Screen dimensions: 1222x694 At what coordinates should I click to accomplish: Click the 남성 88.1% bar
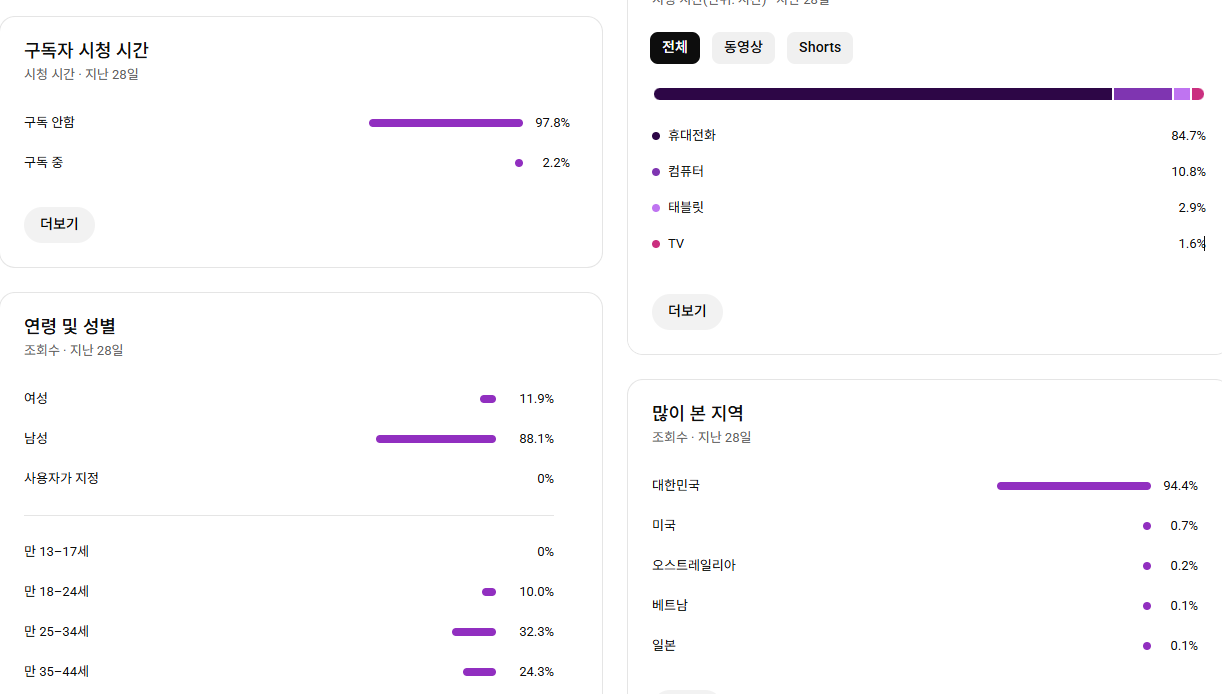tap(435, 439)
